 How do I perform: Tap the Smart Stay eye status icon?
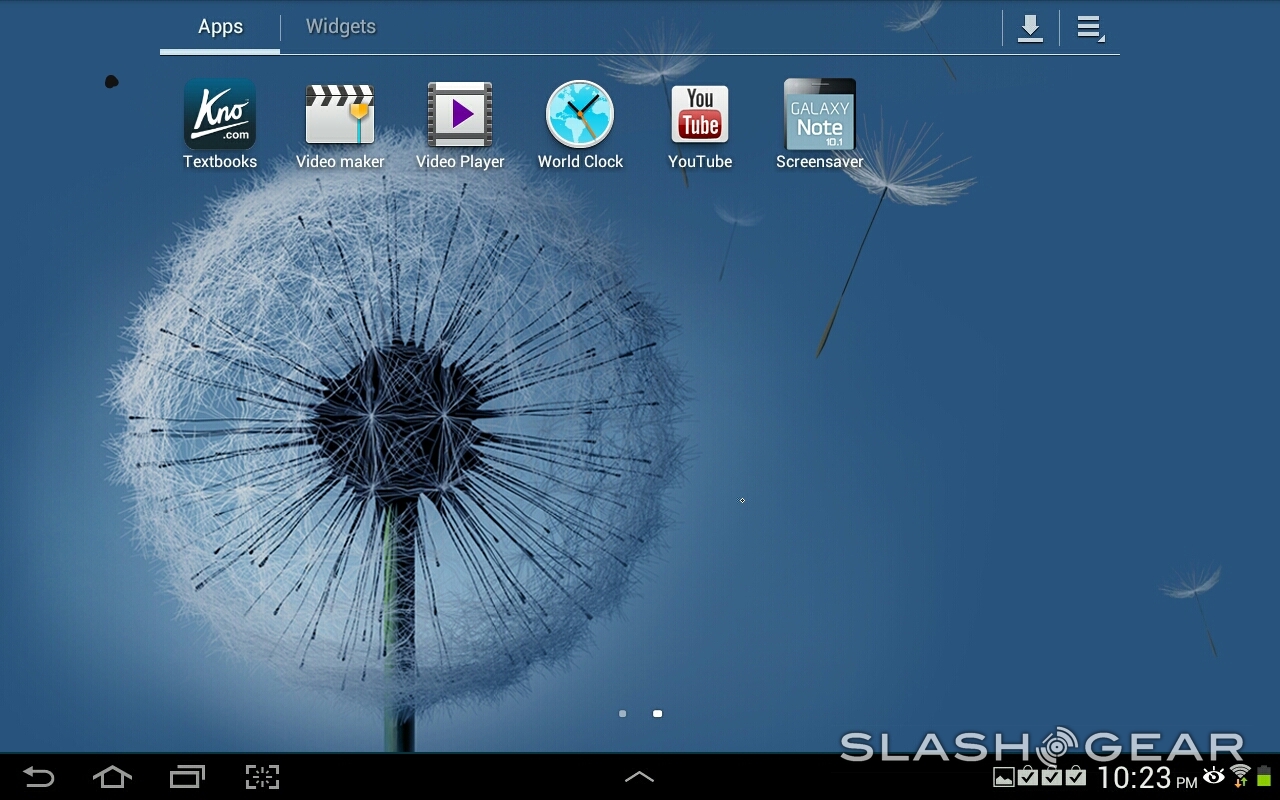click(1214, 776)
